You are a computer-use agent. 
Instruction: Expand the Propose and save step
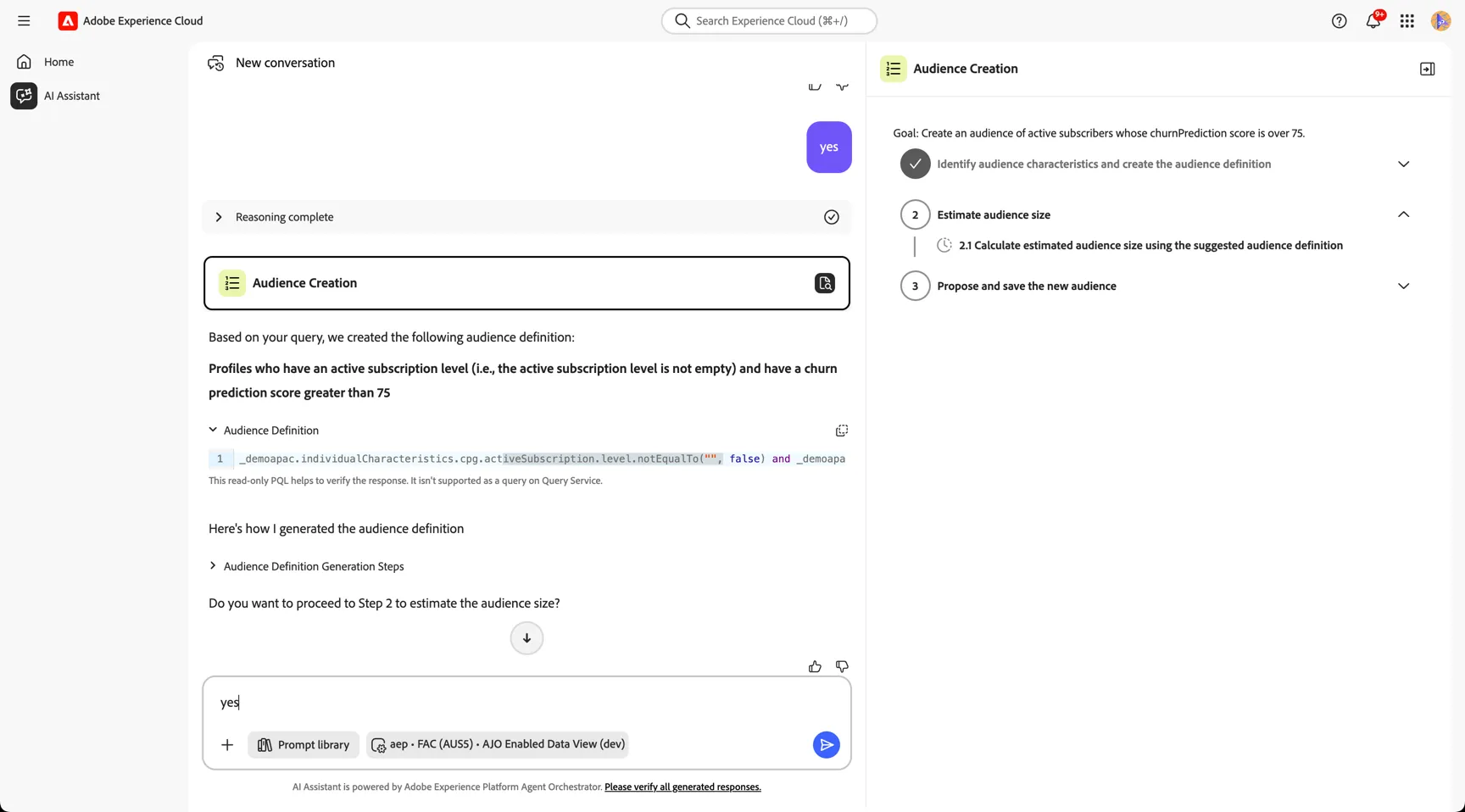coord(1403,286)
